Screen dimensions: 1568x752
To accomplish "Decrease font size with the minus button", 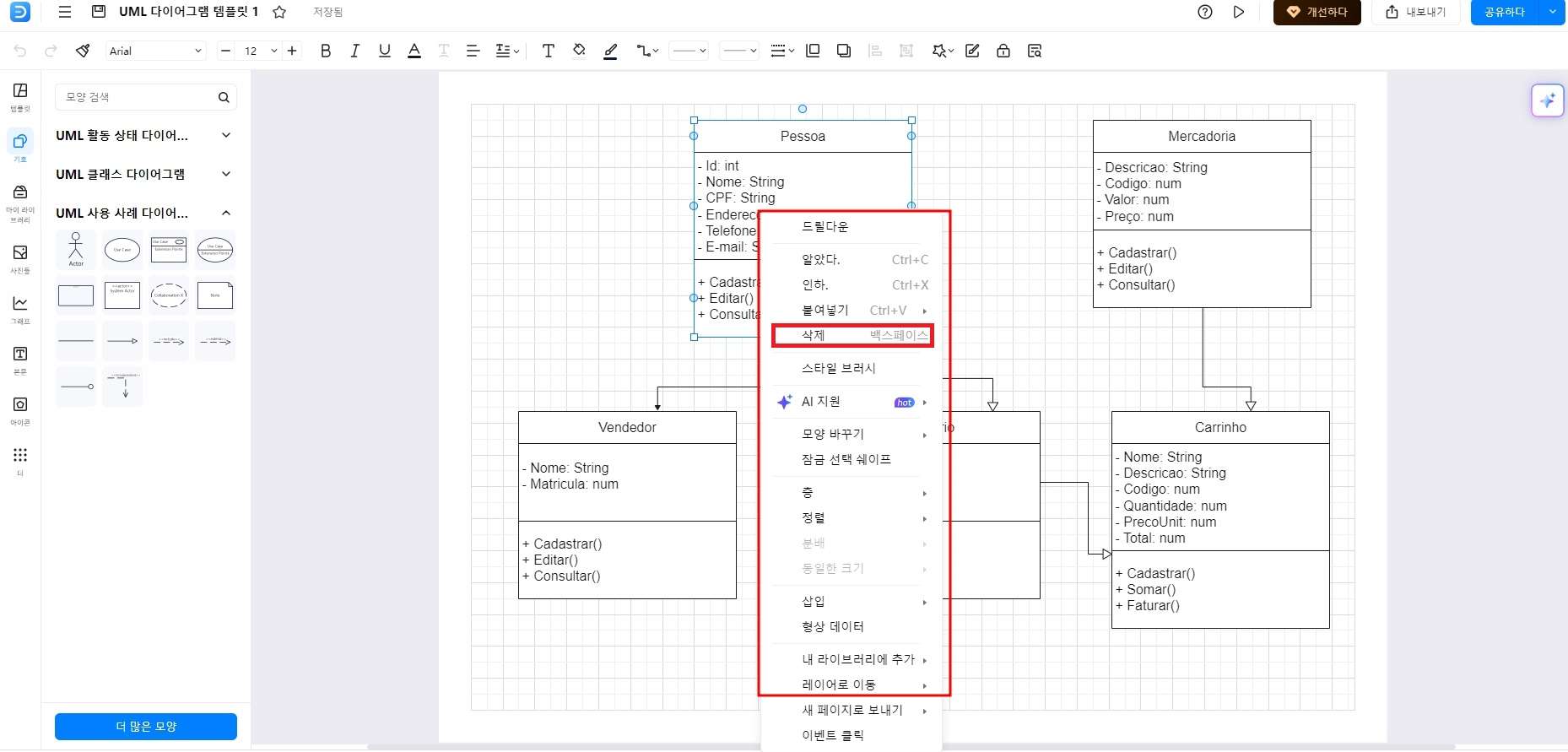I will [225, 51].
